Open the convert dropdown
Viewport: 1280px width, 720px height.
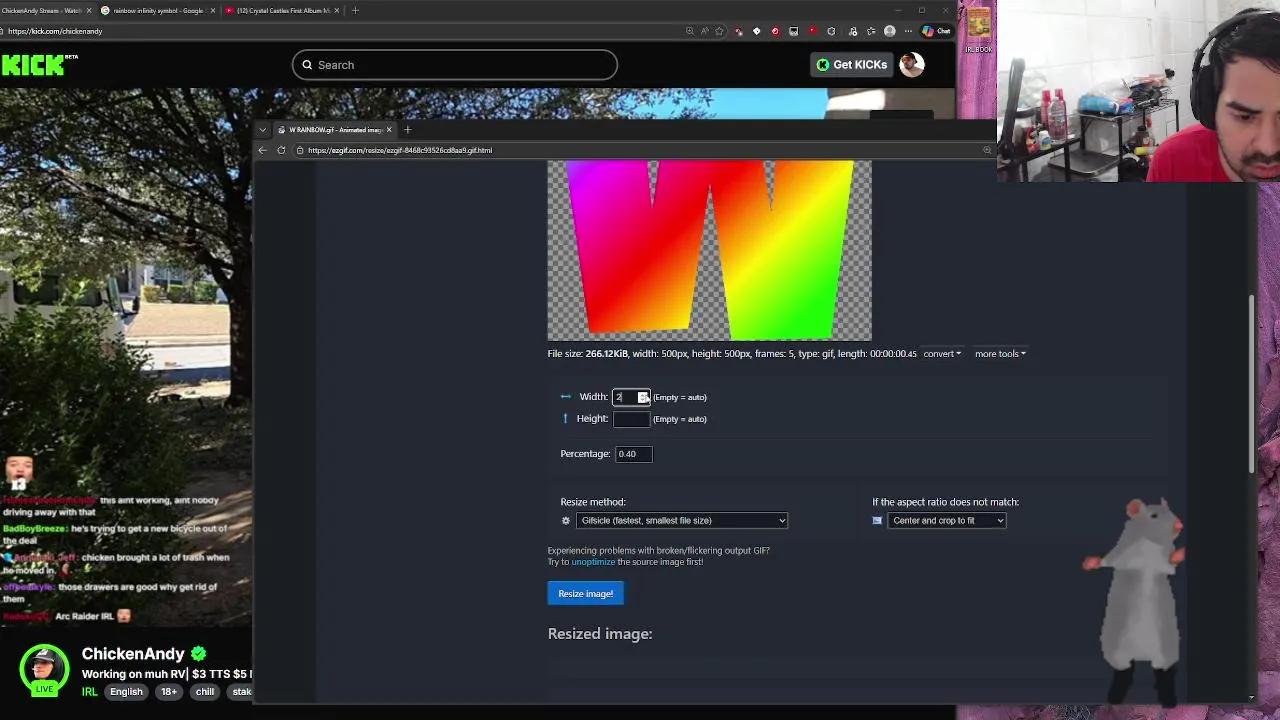click(x=942, y=354)
